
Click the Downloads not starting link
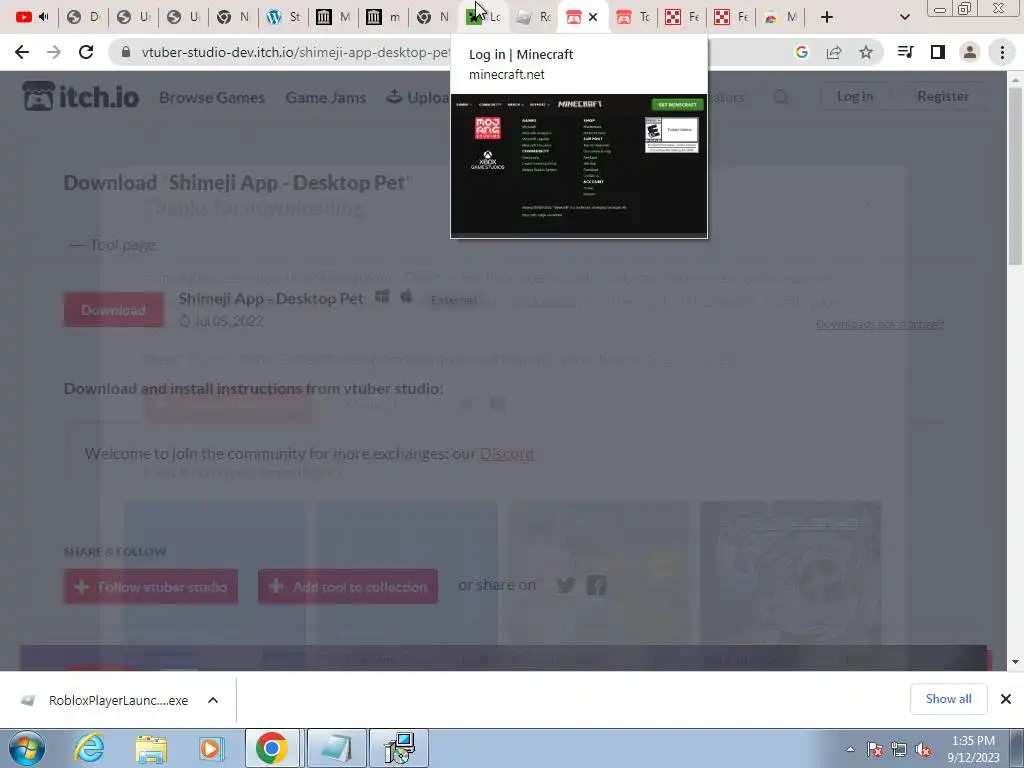880,324
